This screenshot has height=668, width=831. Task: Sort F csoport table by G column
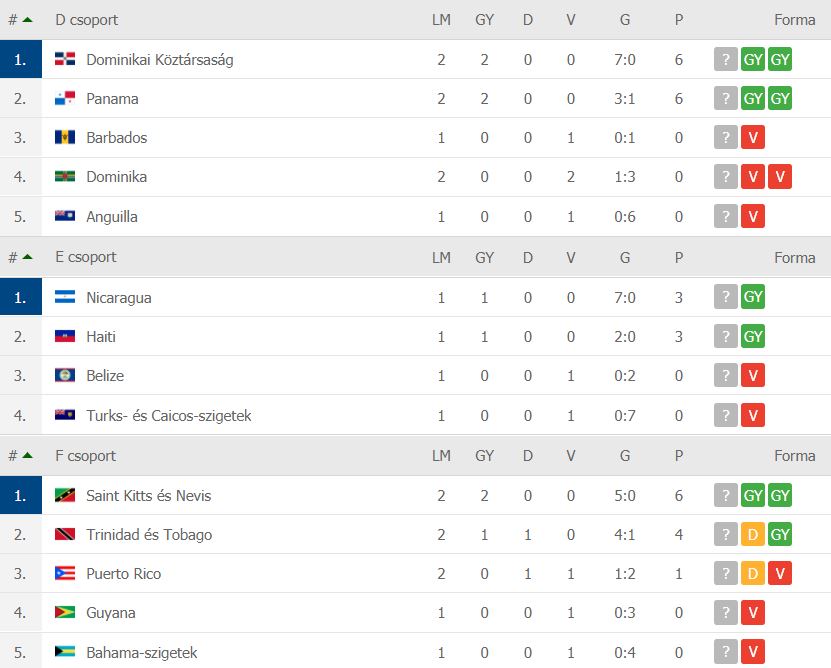625,455
